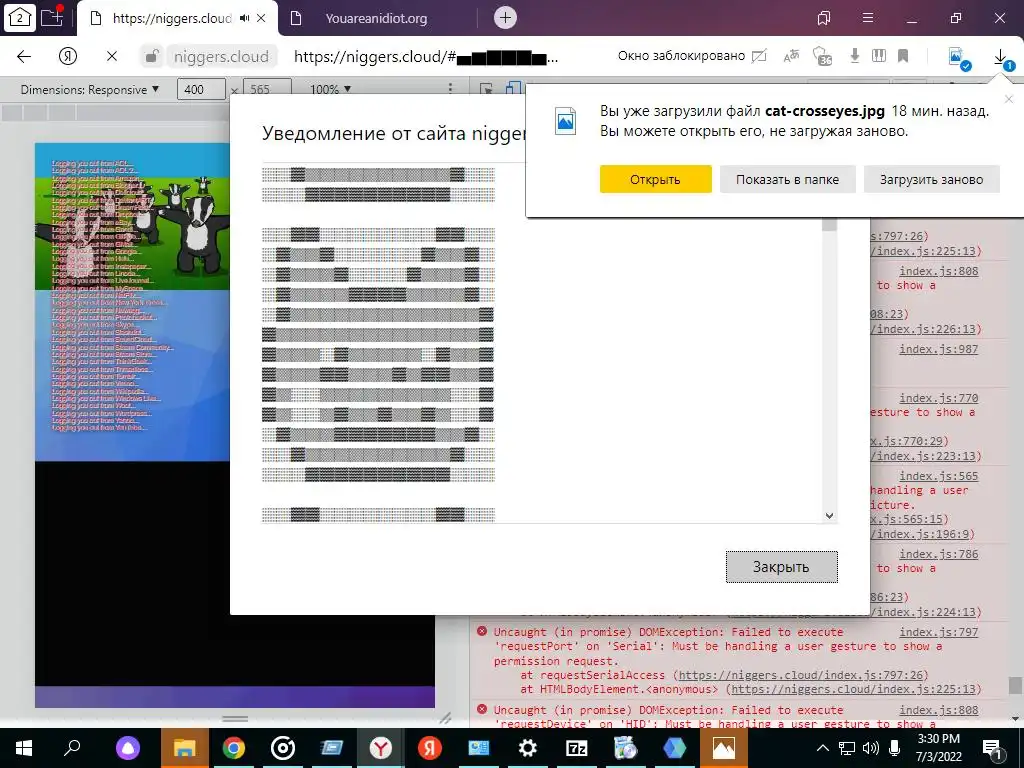Activate the DevTools inspect element picker
Image resolution: width=1024 pixels, height=768 pixels.
pos(486,89)
